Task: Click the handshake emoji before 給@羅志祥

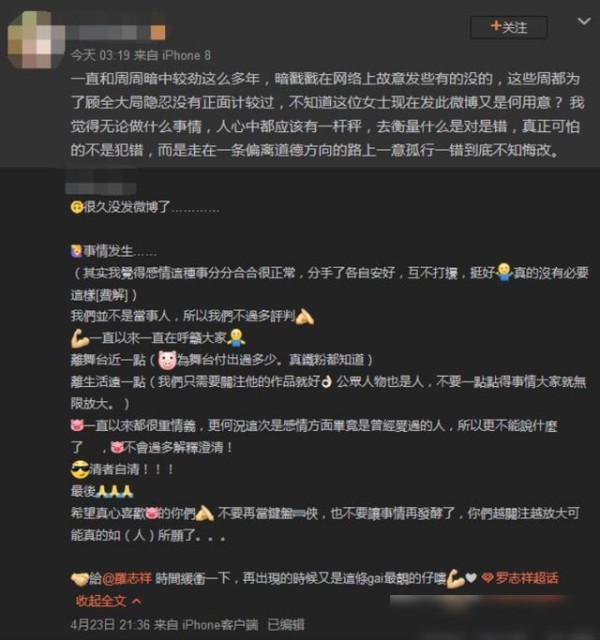Action: click(80, 578)
